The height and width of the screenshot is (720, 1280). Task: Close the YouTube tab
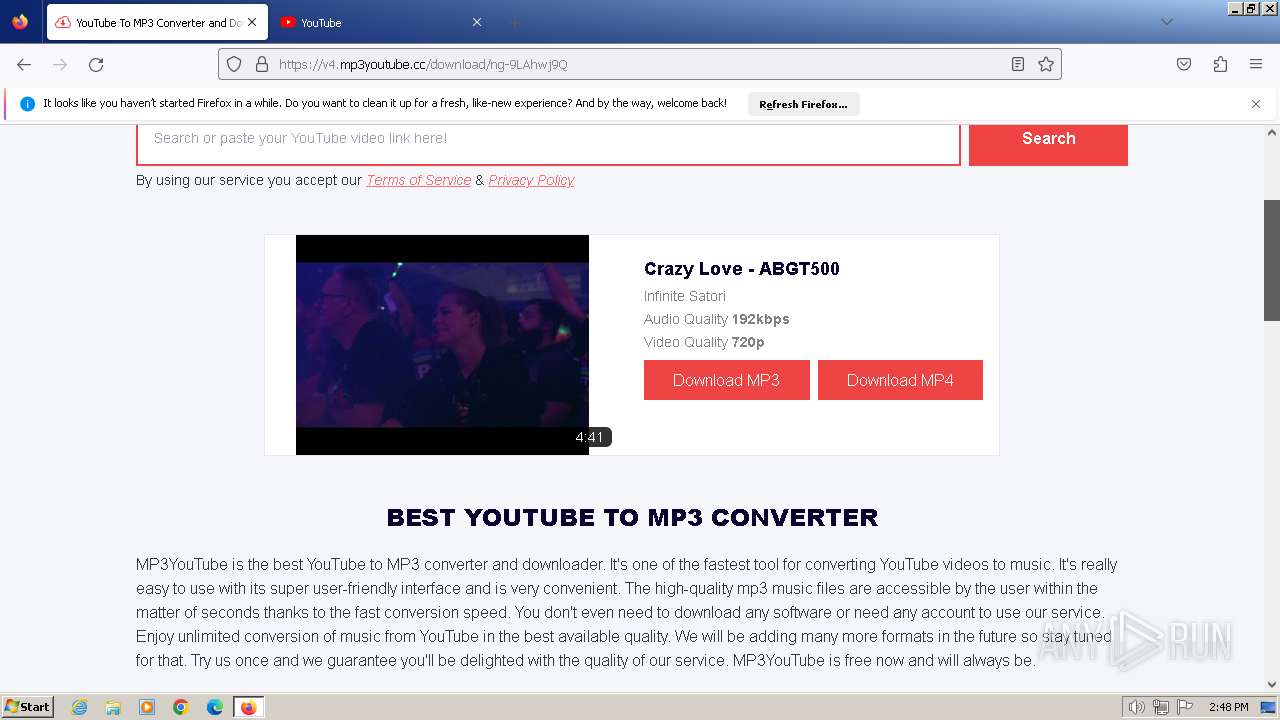click(x=477, y=22)
